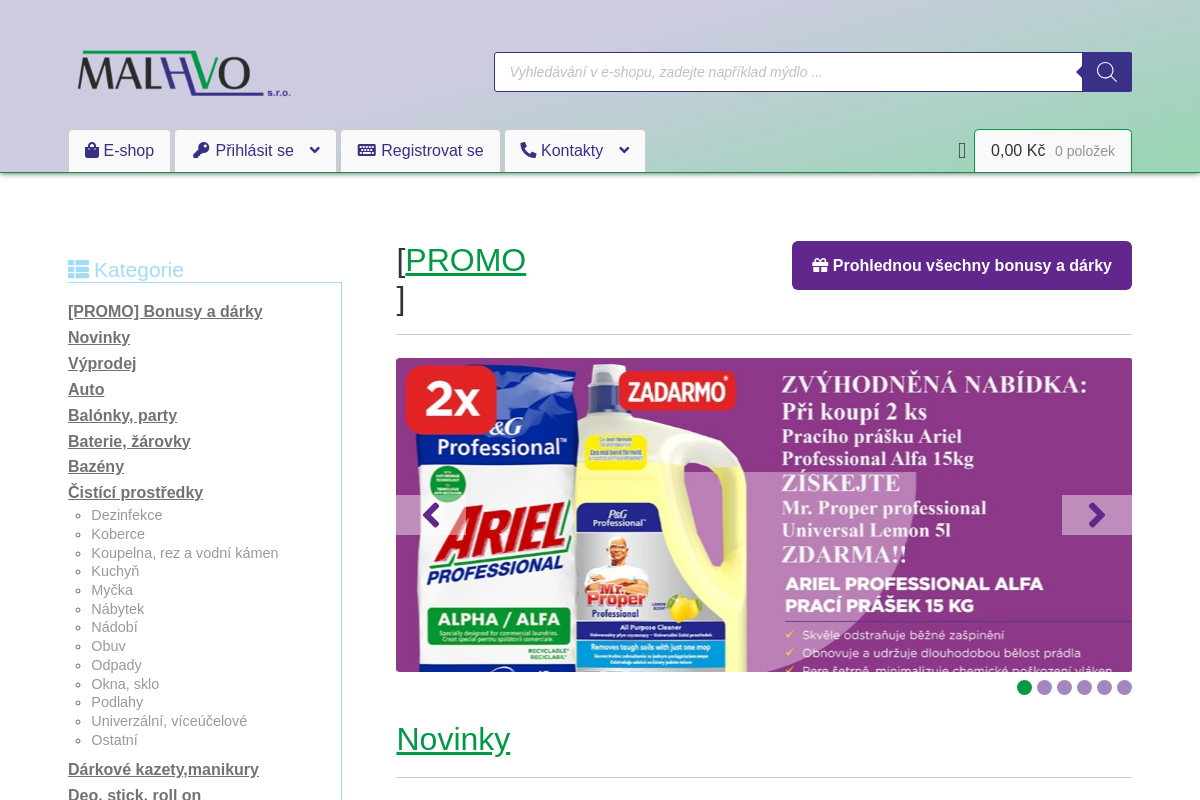This screenshot has width=1200, height=800.
Task: Open Deo, stick, roll on category
Action: (x=134, y=795)
